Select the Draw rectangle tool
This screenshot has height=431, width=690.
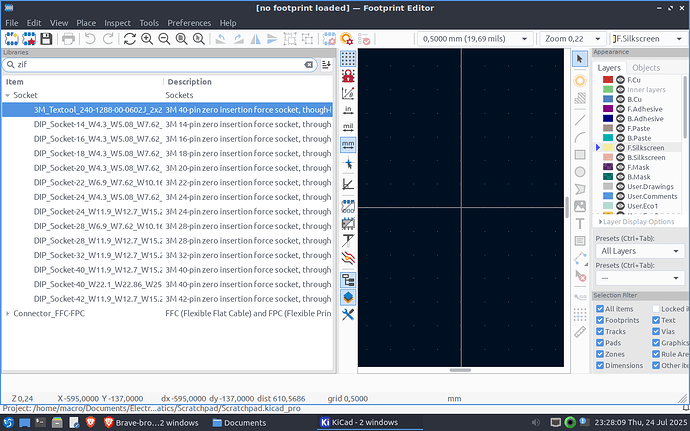tap(580, 155)
